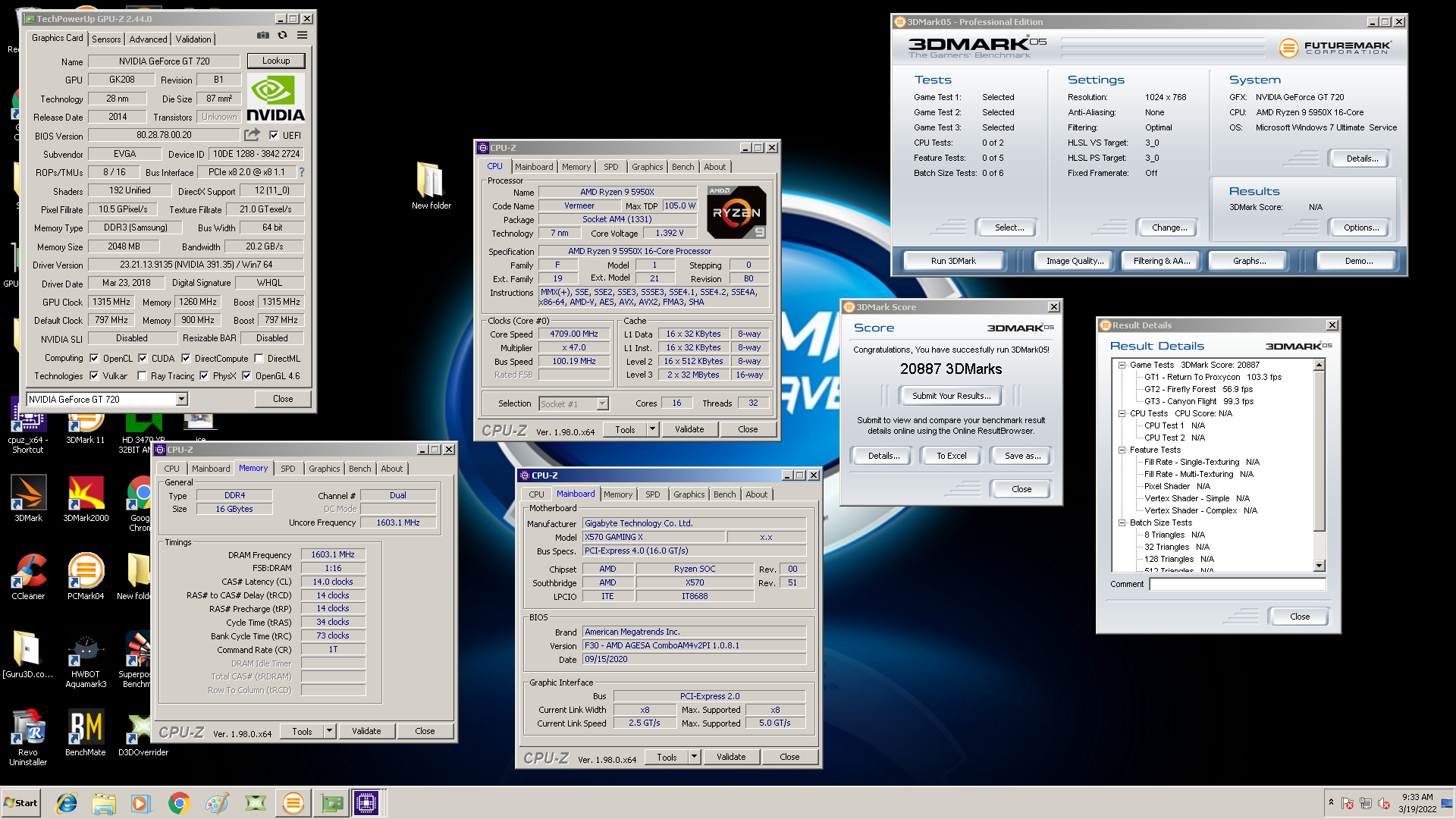The image size is (1456, 819).
Task: Select the Guru3D.com desktop folder
Action: (28, 655)
